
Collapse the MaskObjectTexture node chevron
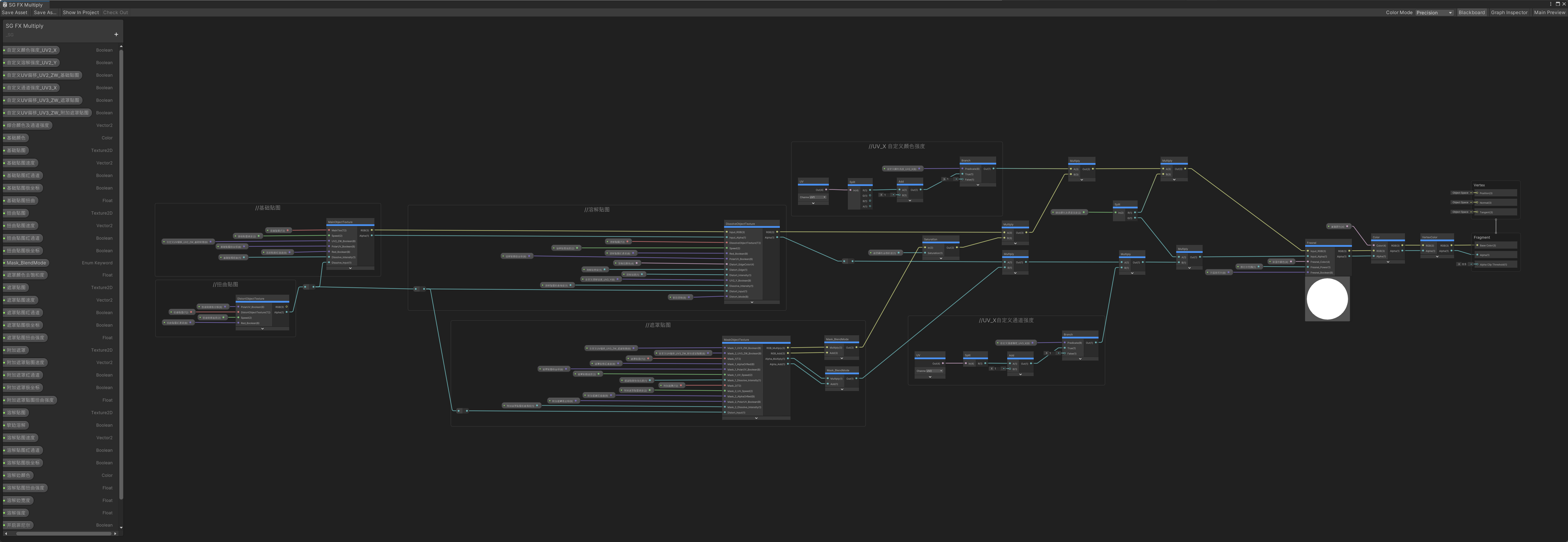756,418
